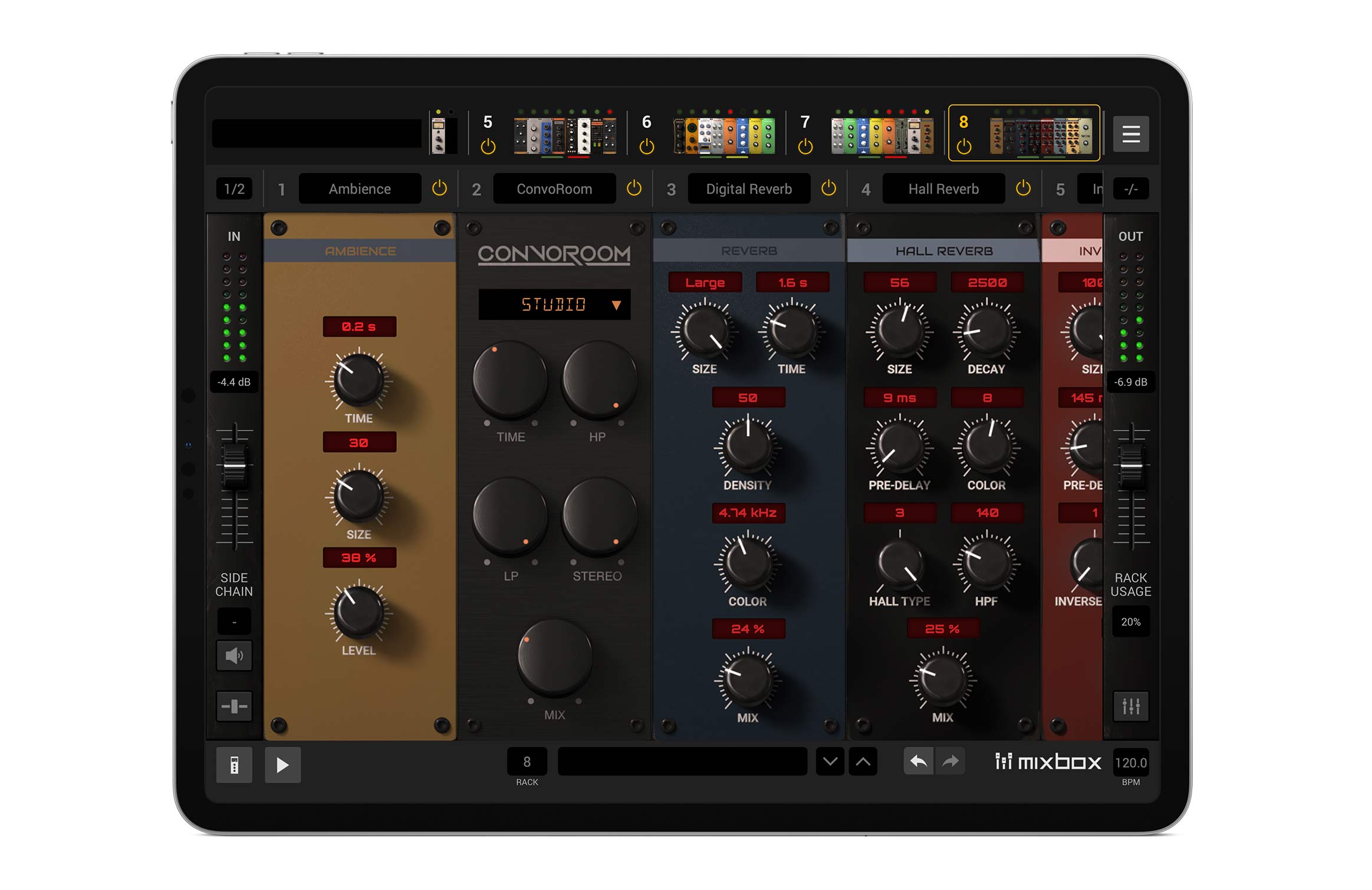Click the up chevron next to preset bar
The width and height of the screenshot is (1372, 890).
[863, 762]
